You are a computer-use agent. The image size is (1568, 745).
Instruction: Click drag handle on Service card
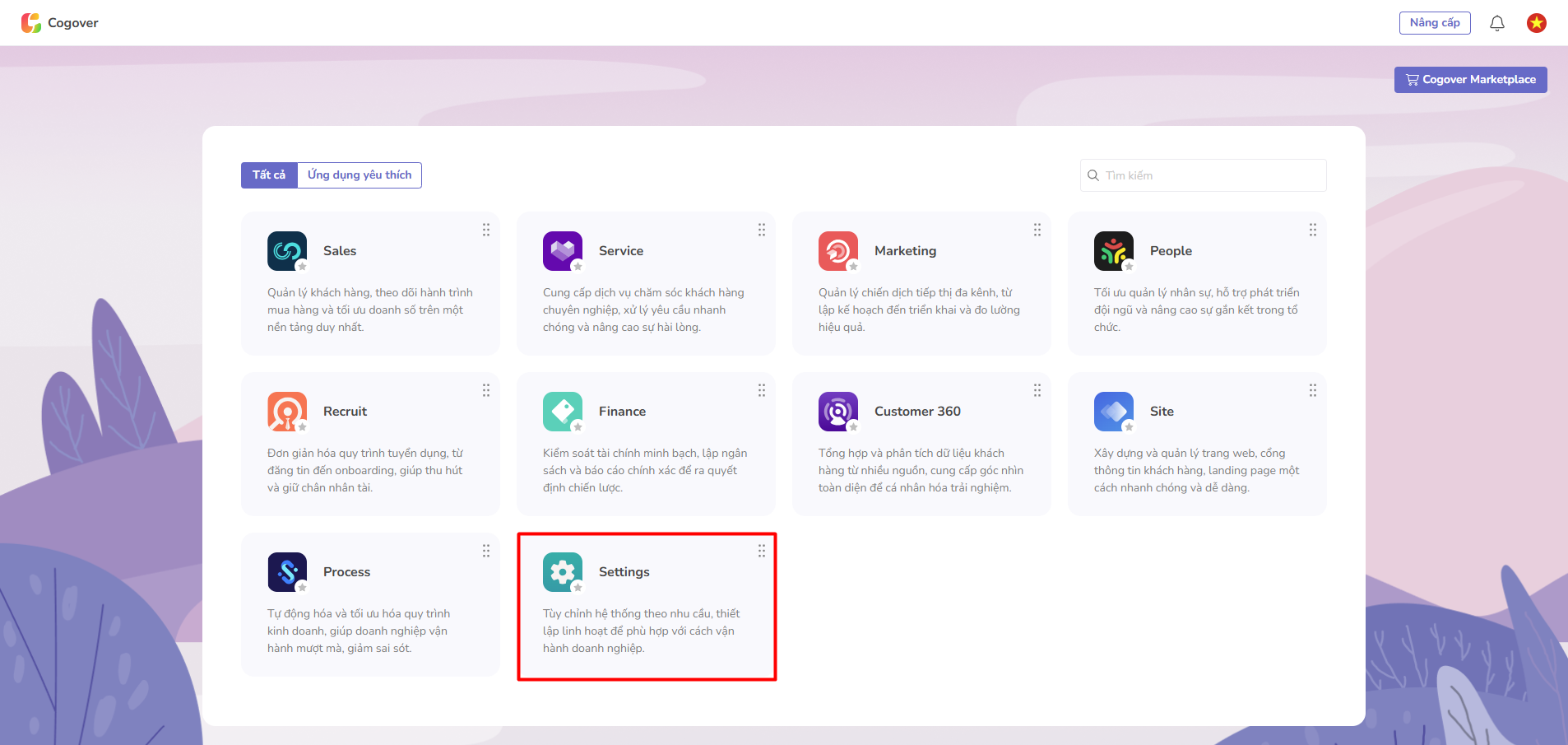click(762, 230)
